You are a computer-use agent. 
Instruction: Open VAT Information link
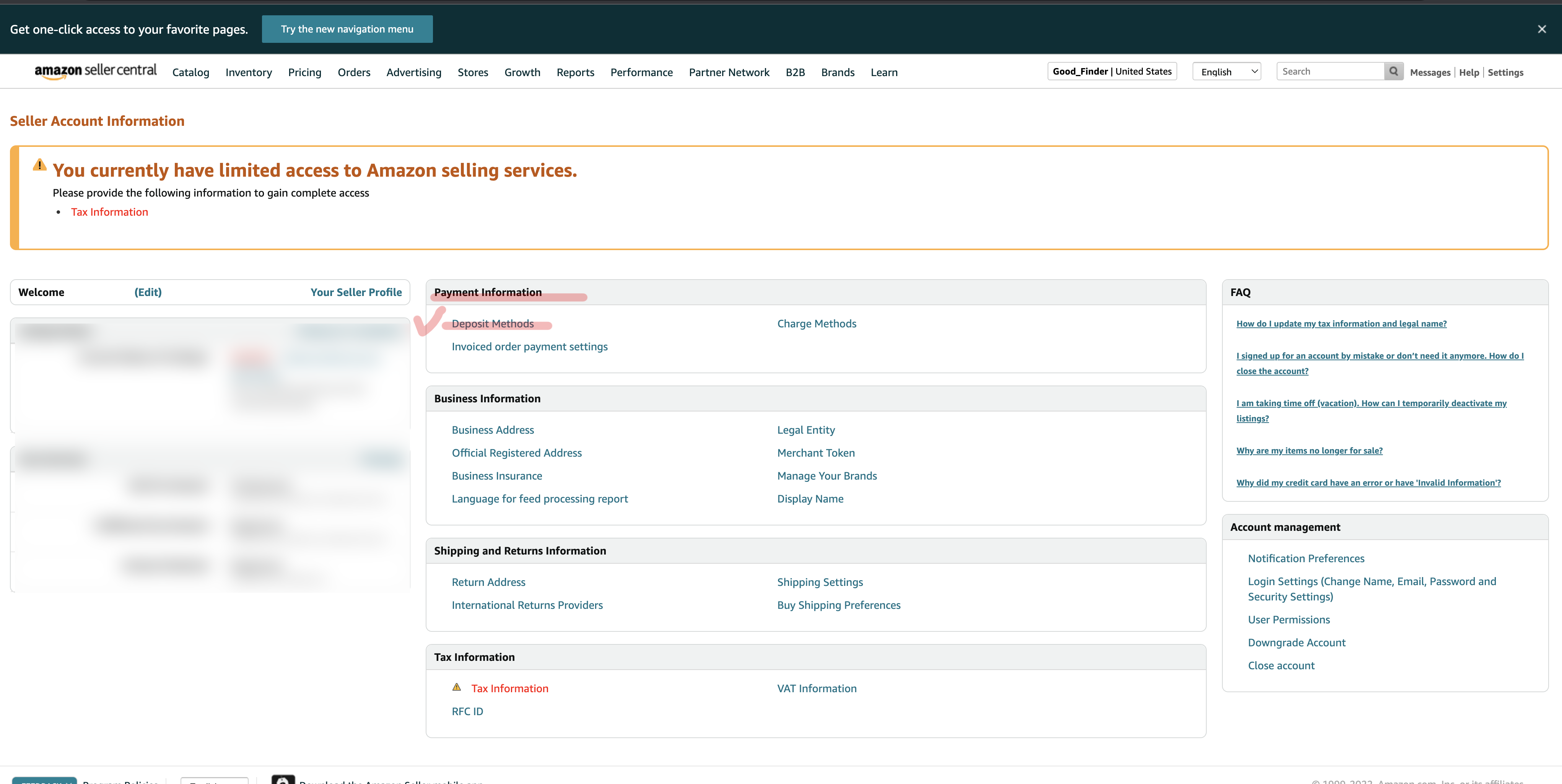point(817,688)
